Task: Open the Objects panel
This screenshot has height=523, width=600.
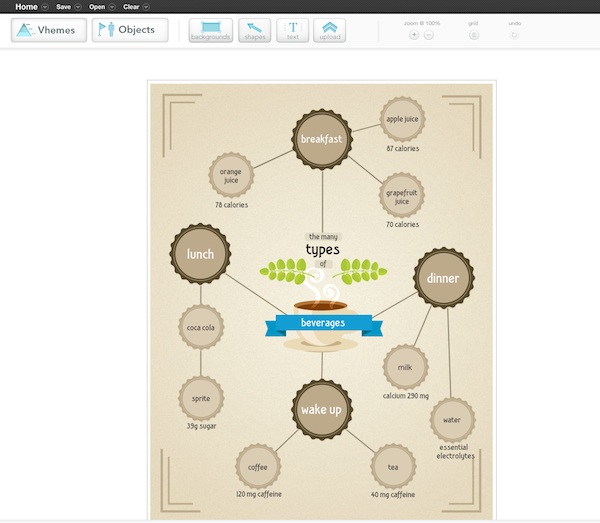Action: (x=130, y=30)
